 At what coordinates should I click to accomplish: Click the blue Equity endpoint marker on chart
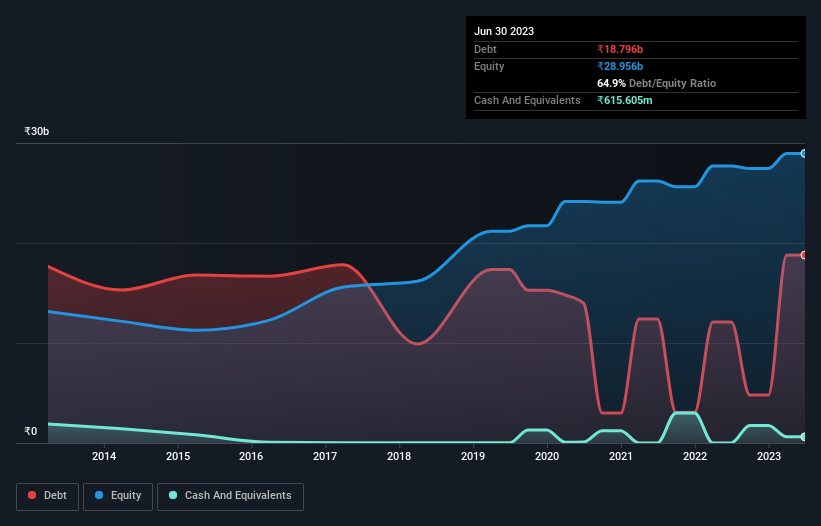(804, 153)
